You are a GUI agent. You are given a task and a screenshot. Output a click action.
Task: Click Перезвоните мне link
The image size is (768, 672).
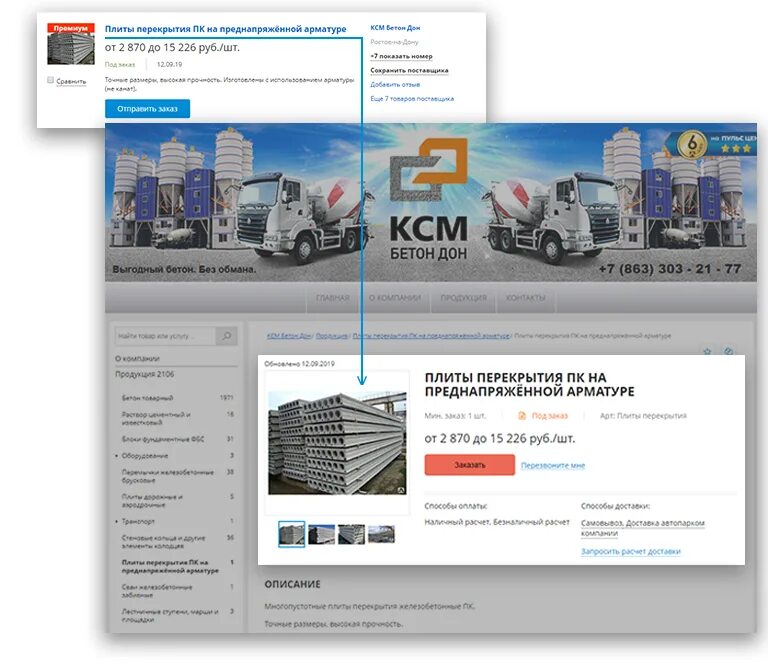coord(553,465)
